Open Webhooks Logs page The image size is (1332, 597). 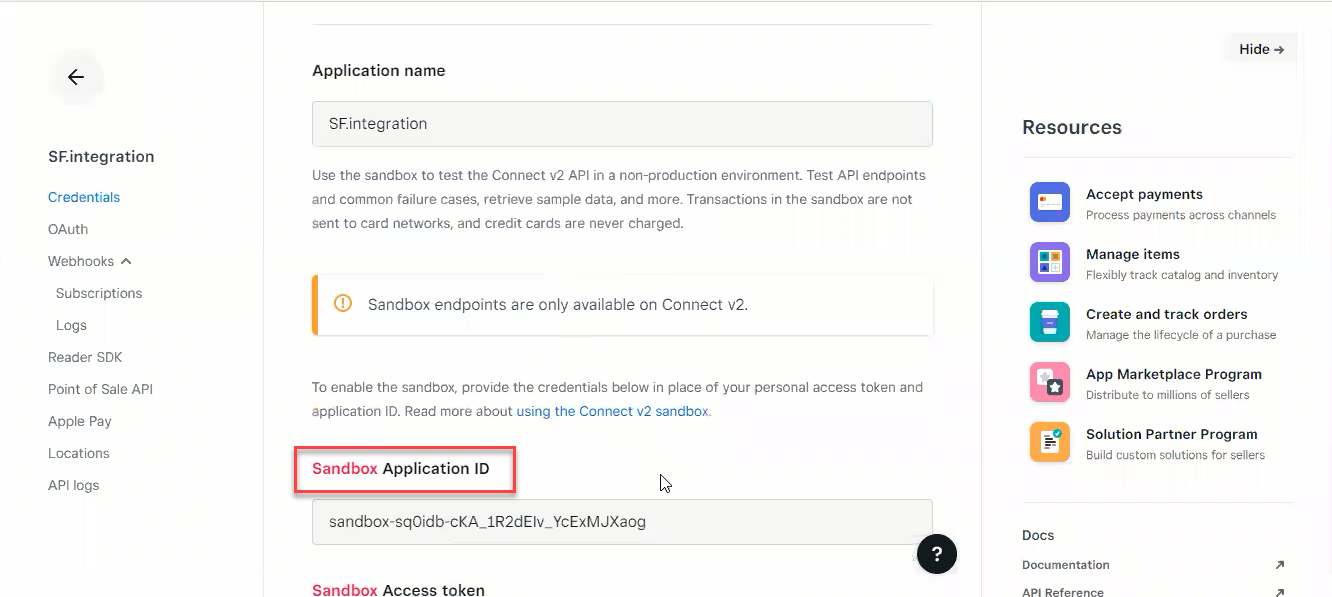pyautogui.click(x=71, y=325)
